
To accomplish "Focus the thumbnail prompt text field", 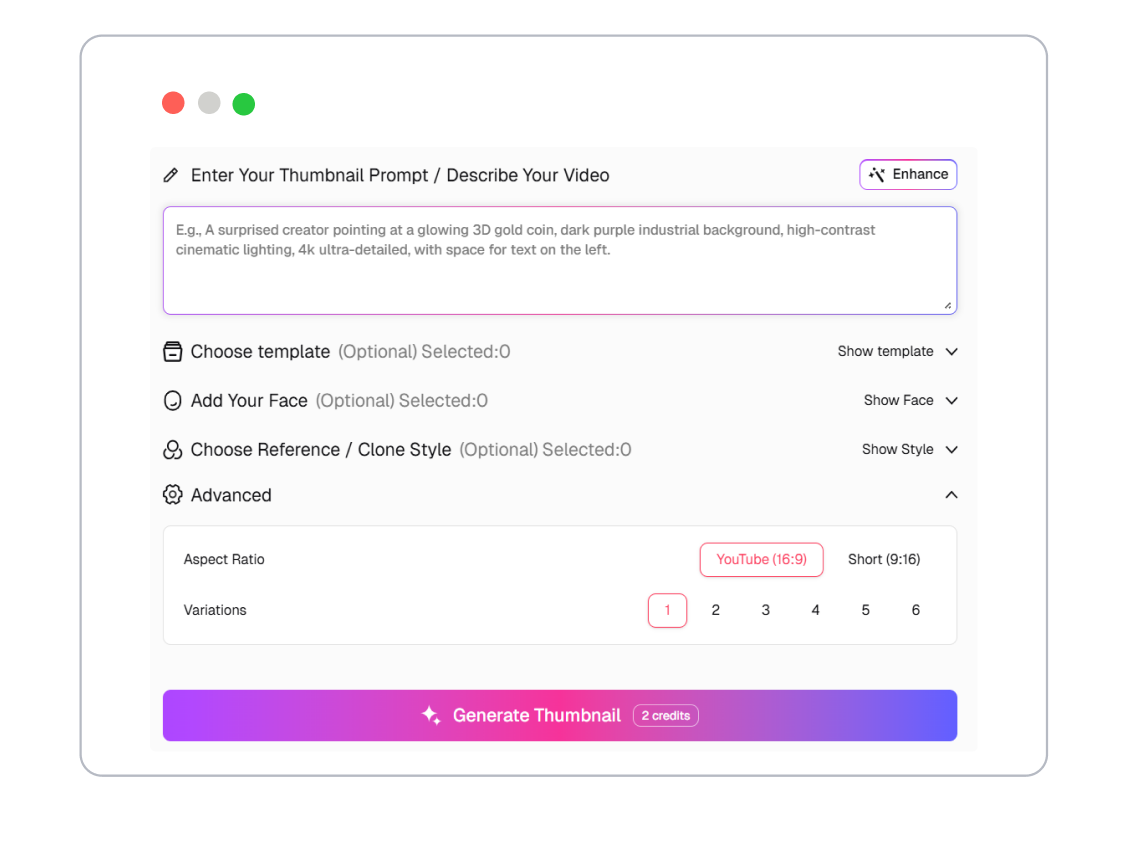I will click(x=560, y=261).
